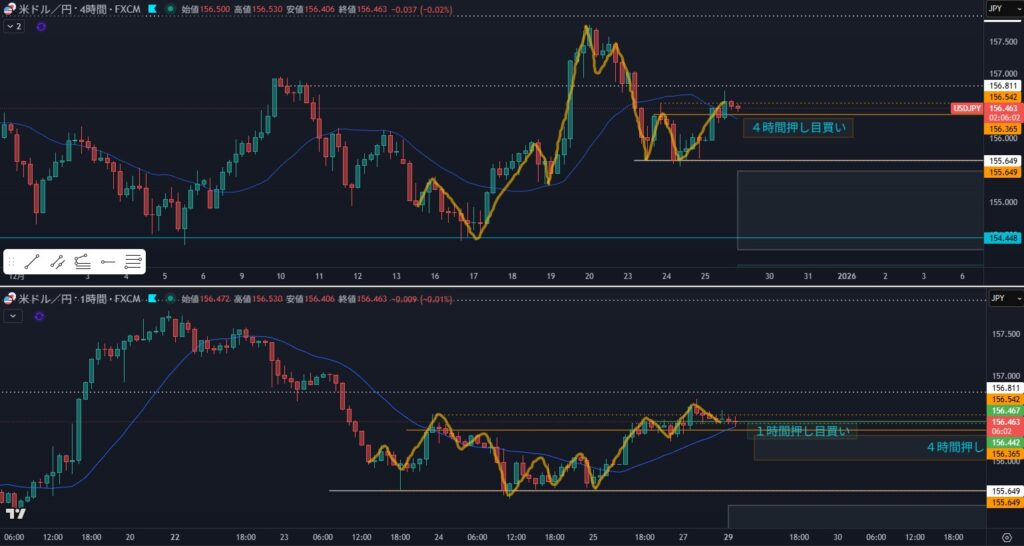Click the cyan flag icon on 1-hour chart
The height and width of the screenshot is (546, 1024).
click(x=151, y=299)
